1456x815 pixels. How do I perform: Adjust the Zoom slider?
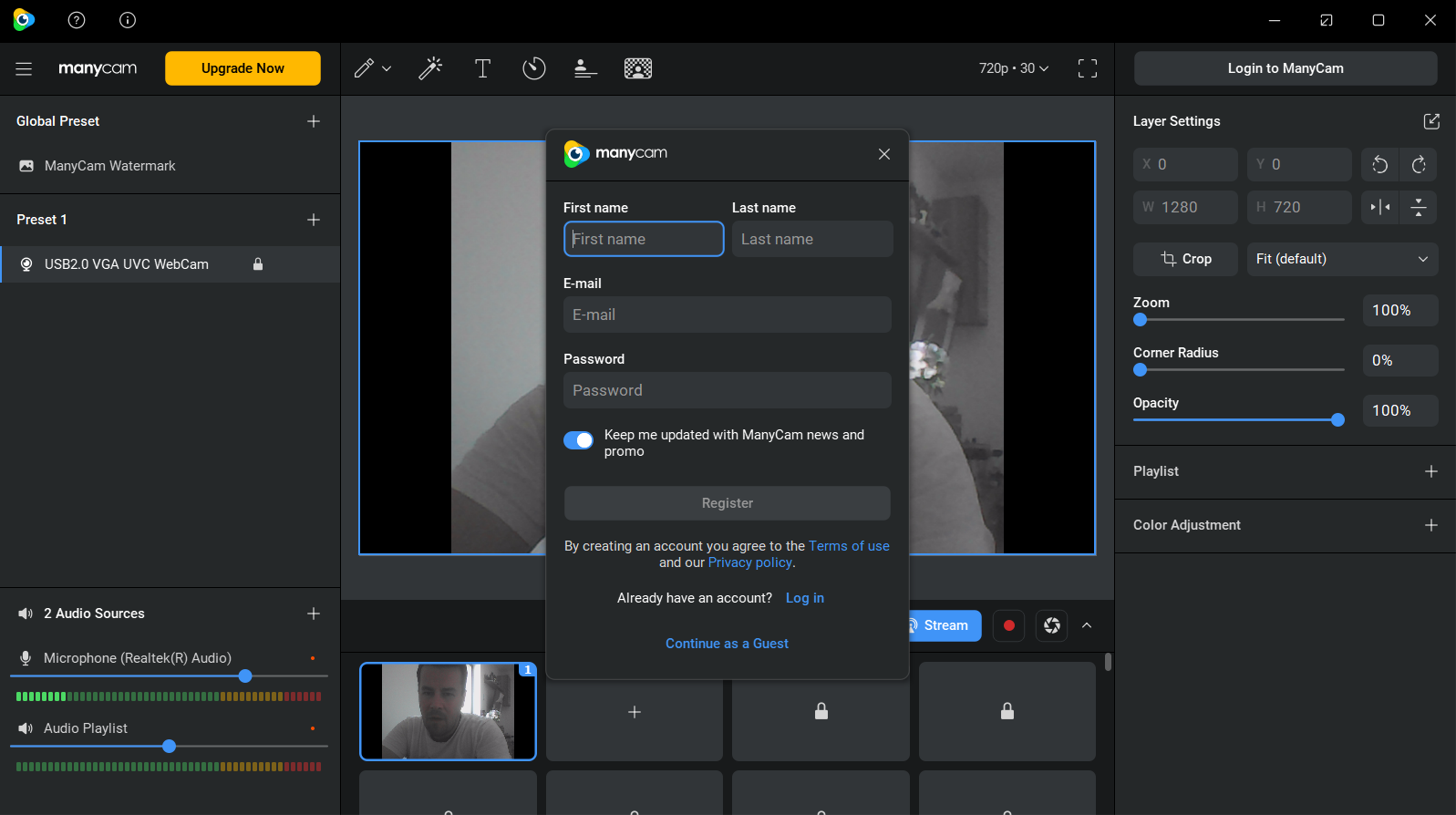coord(1239,320)
